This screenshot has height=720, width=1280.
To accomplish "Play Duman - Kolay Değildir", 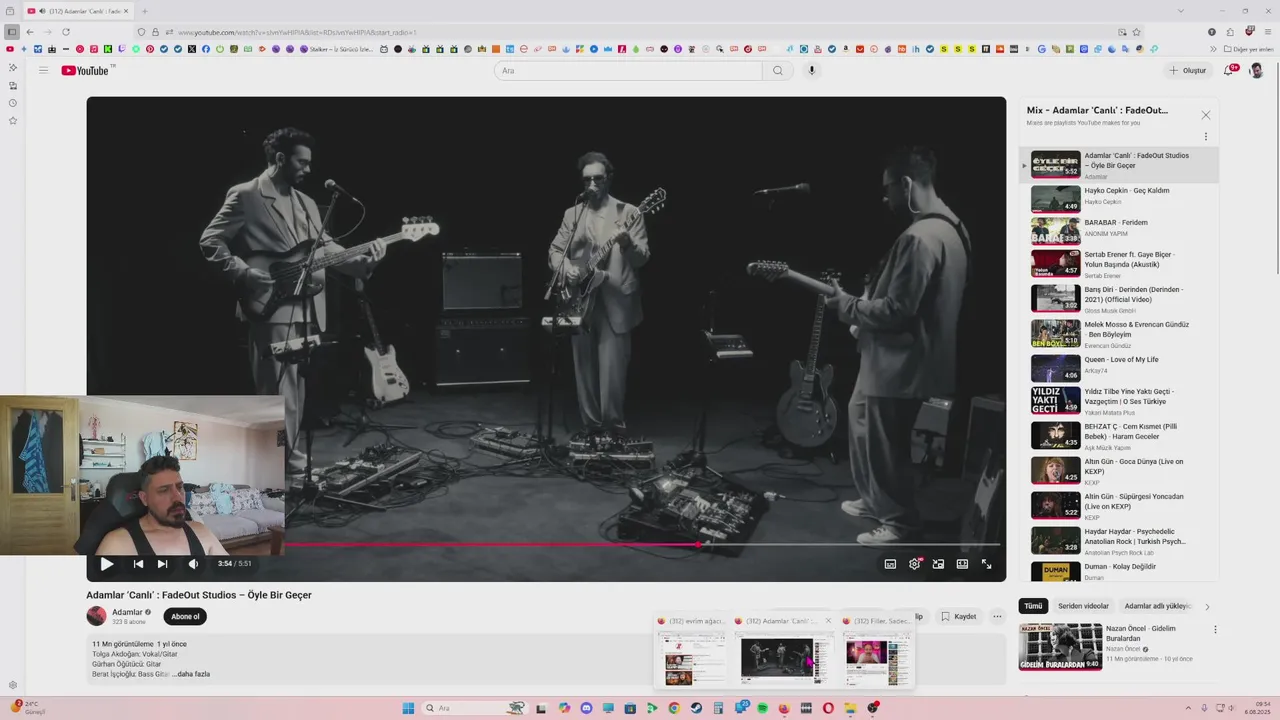I will (x=1119, y=572).
